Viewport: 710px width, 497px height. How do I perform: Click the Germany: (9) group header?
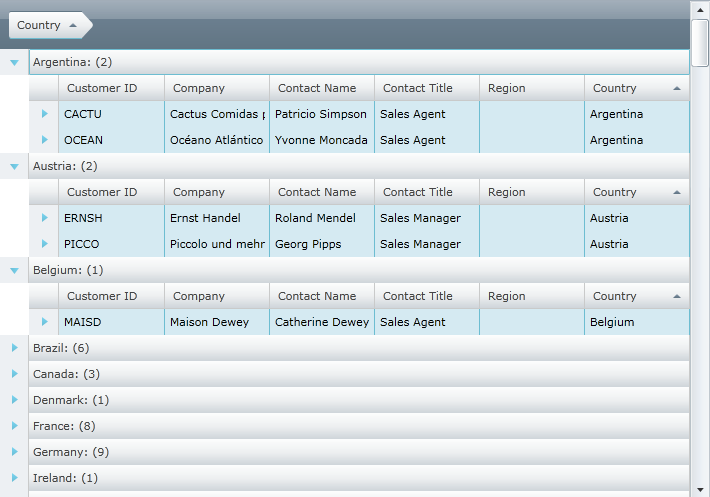point(359,452)
